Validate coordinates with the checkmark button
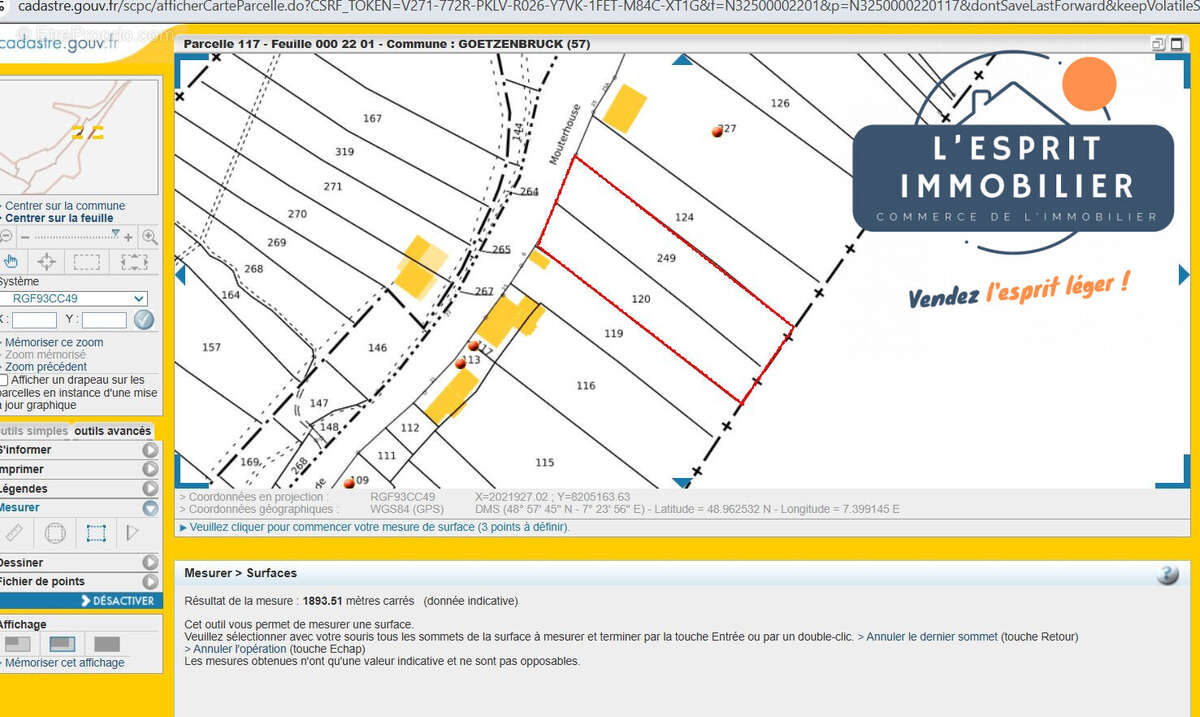This screenshot has height=717, width=1200. (144, 320)
